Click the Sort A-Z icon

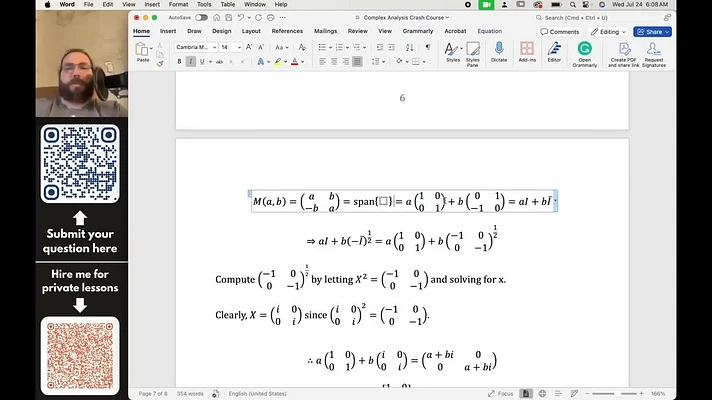coord(410,47)
